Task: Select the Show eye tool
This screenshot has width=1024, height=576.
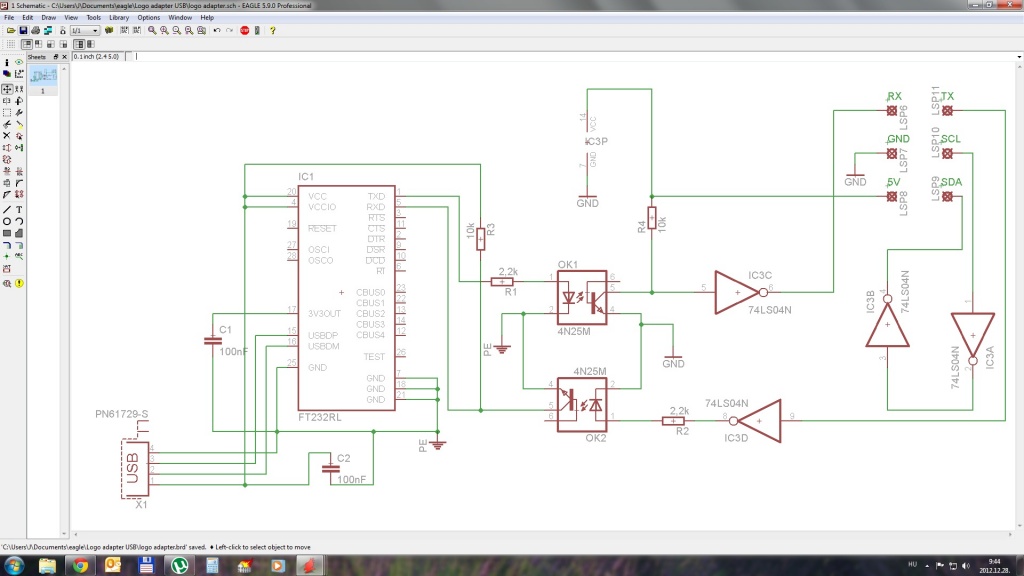Action: [19, 63]
